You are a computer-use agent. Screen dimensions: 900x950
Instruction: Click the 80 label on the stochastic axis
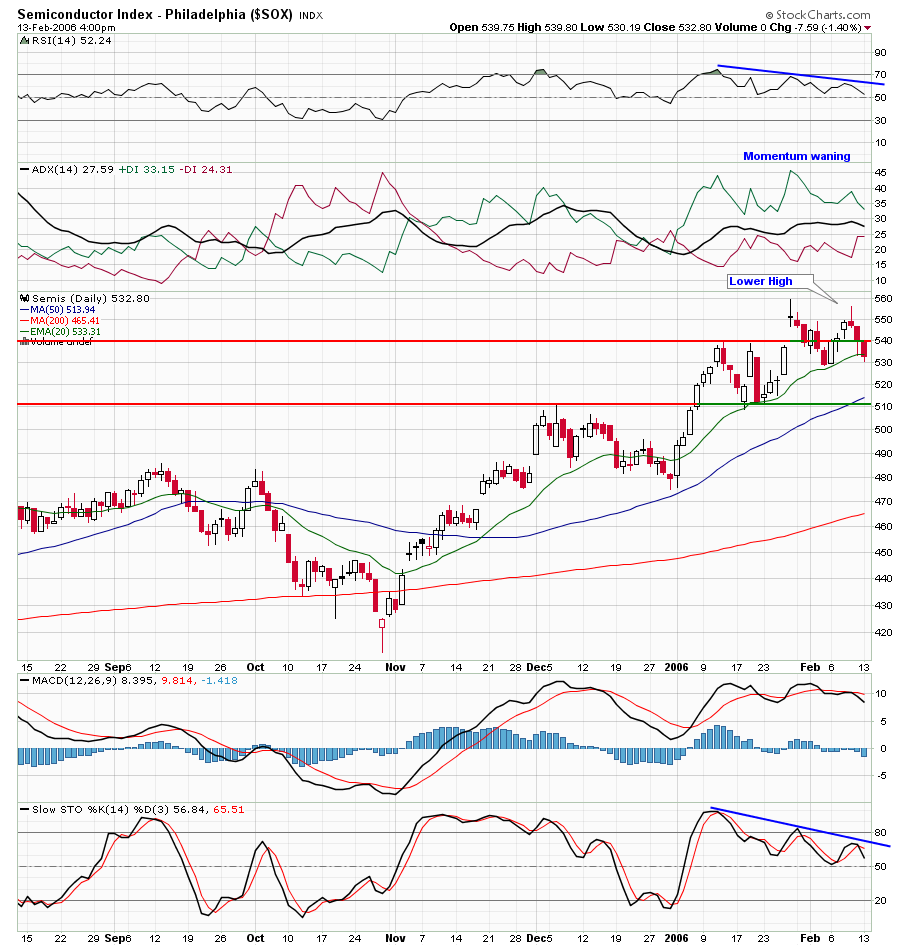click(881, 832)
